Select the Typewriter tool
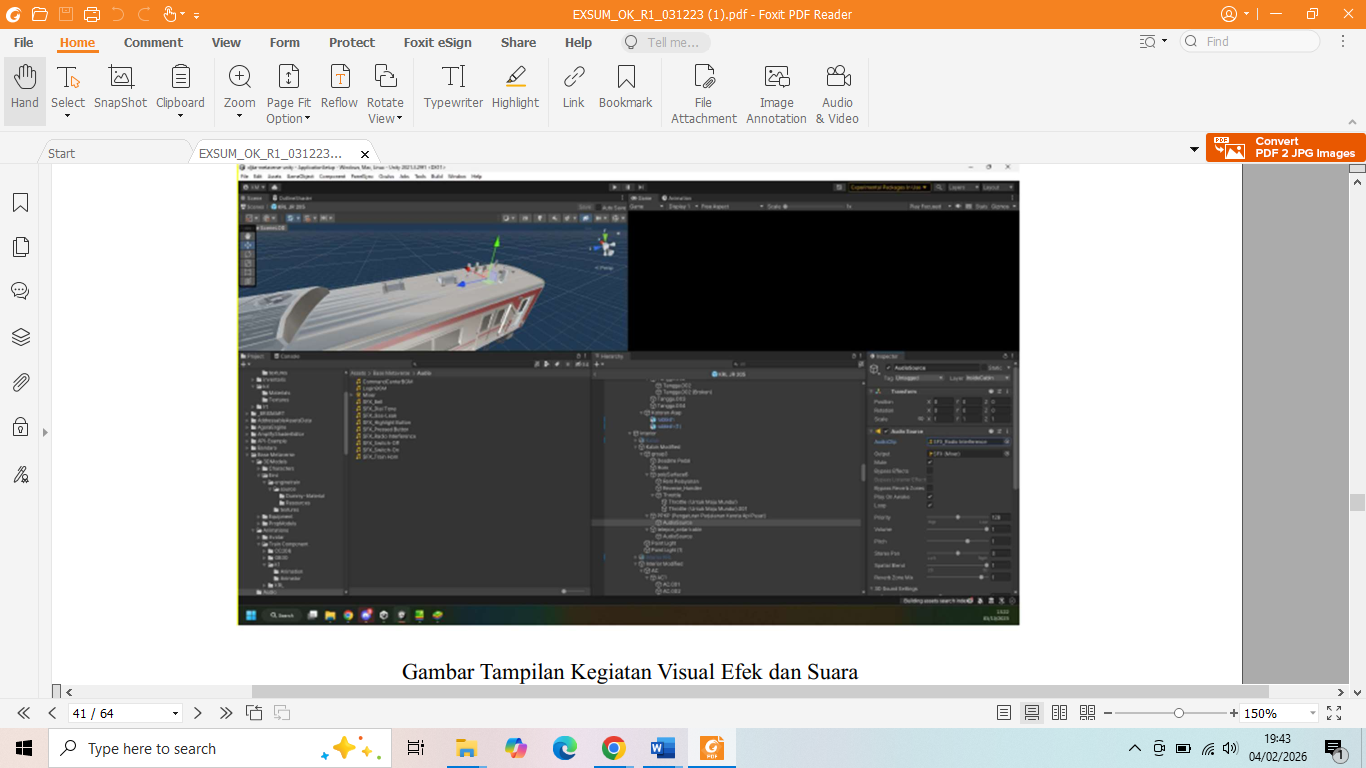1366x768 pixels. pos(452,90)
